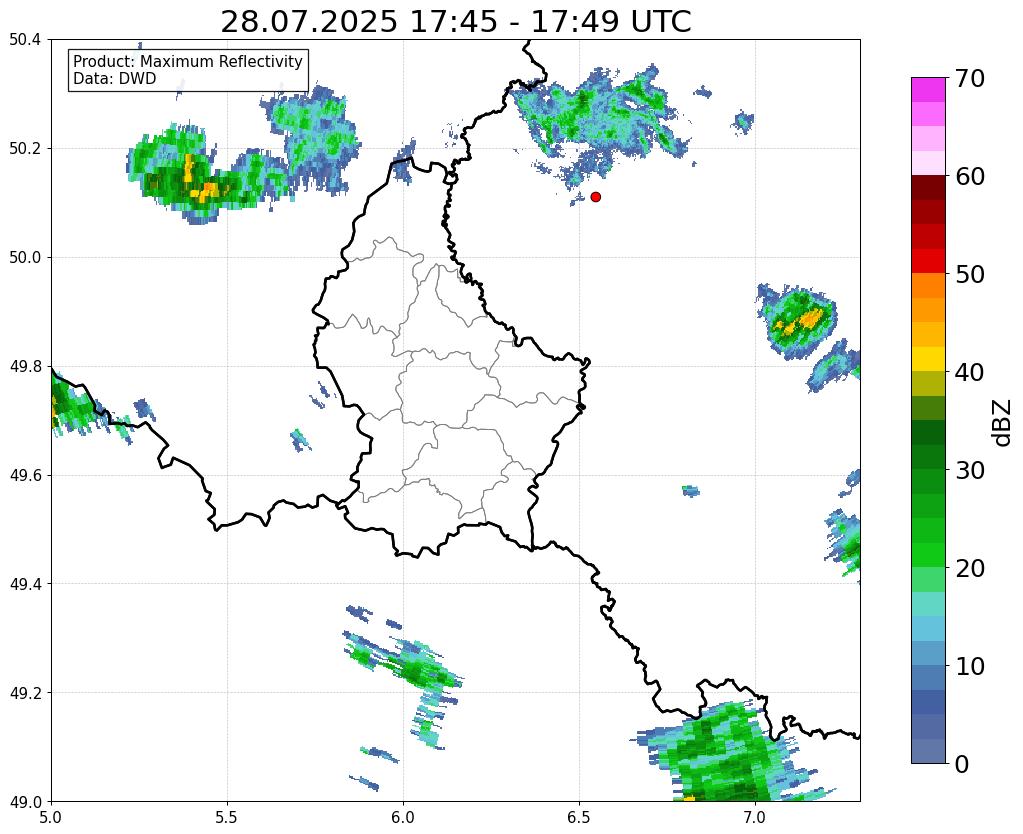The height and width of the screenshot is (834, 1023).
Task: Click the magenta top color of the colorbar
Action: [928, 89]
